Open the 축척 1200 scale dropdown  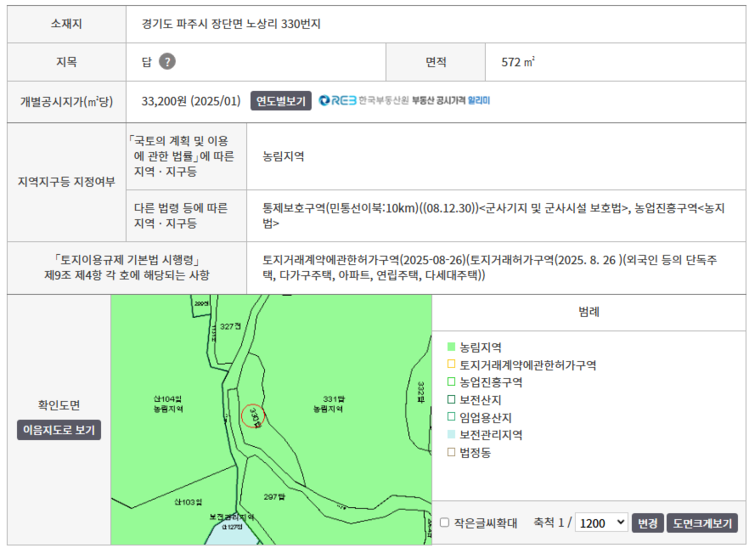(x=601, y=523)
